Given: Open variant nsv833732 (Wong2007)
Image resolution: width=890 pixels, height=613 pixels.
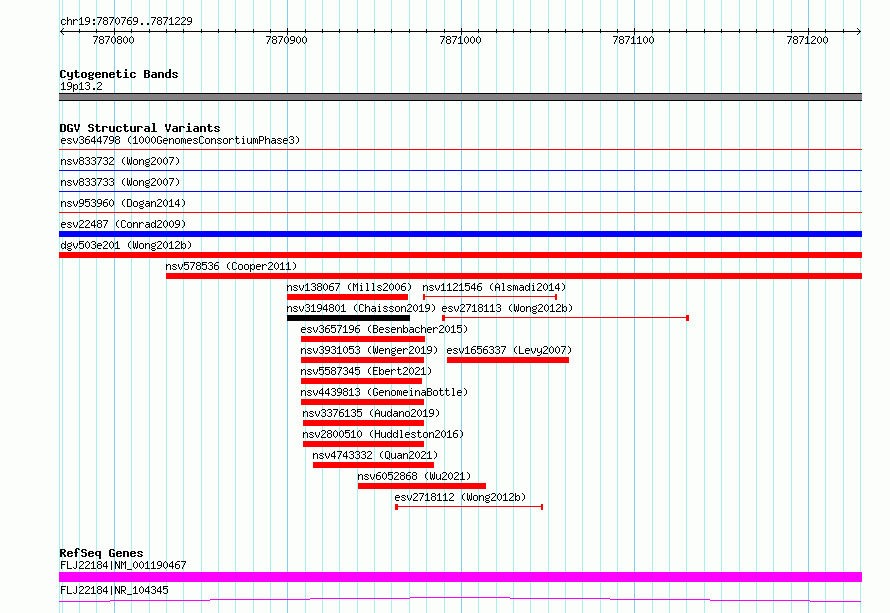Looking at the screenshot, I should [120, 161].
